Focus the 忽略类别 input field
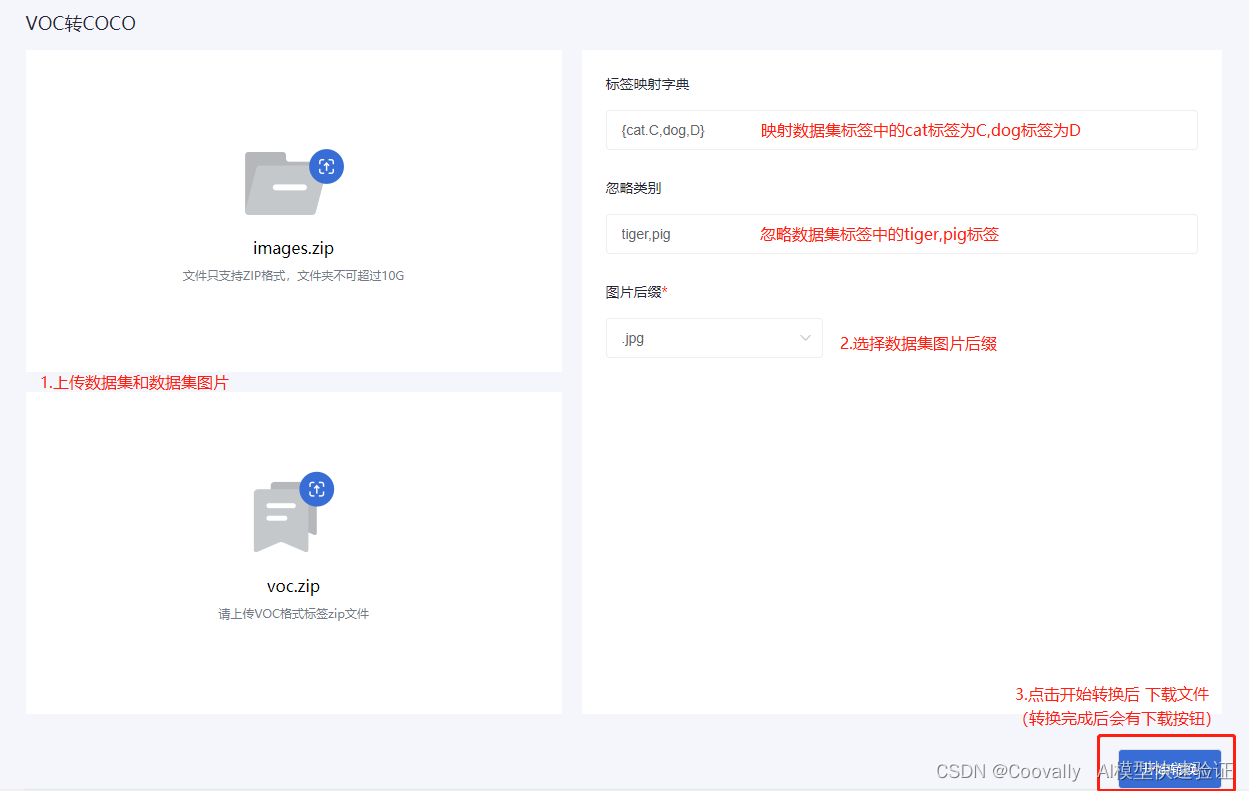 click(x=901, y=234)
